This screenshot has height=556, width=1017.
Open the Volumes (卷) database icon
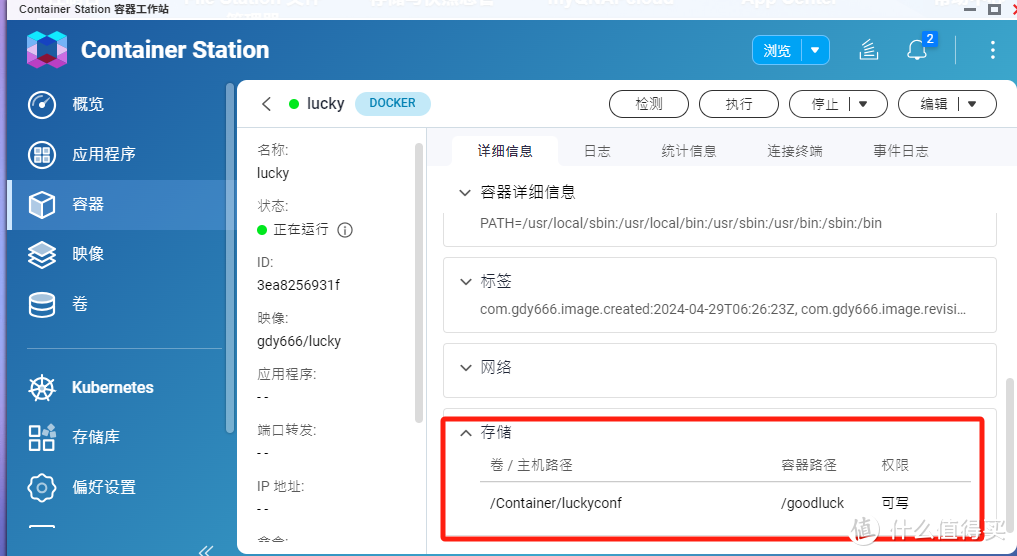[42, 304]
